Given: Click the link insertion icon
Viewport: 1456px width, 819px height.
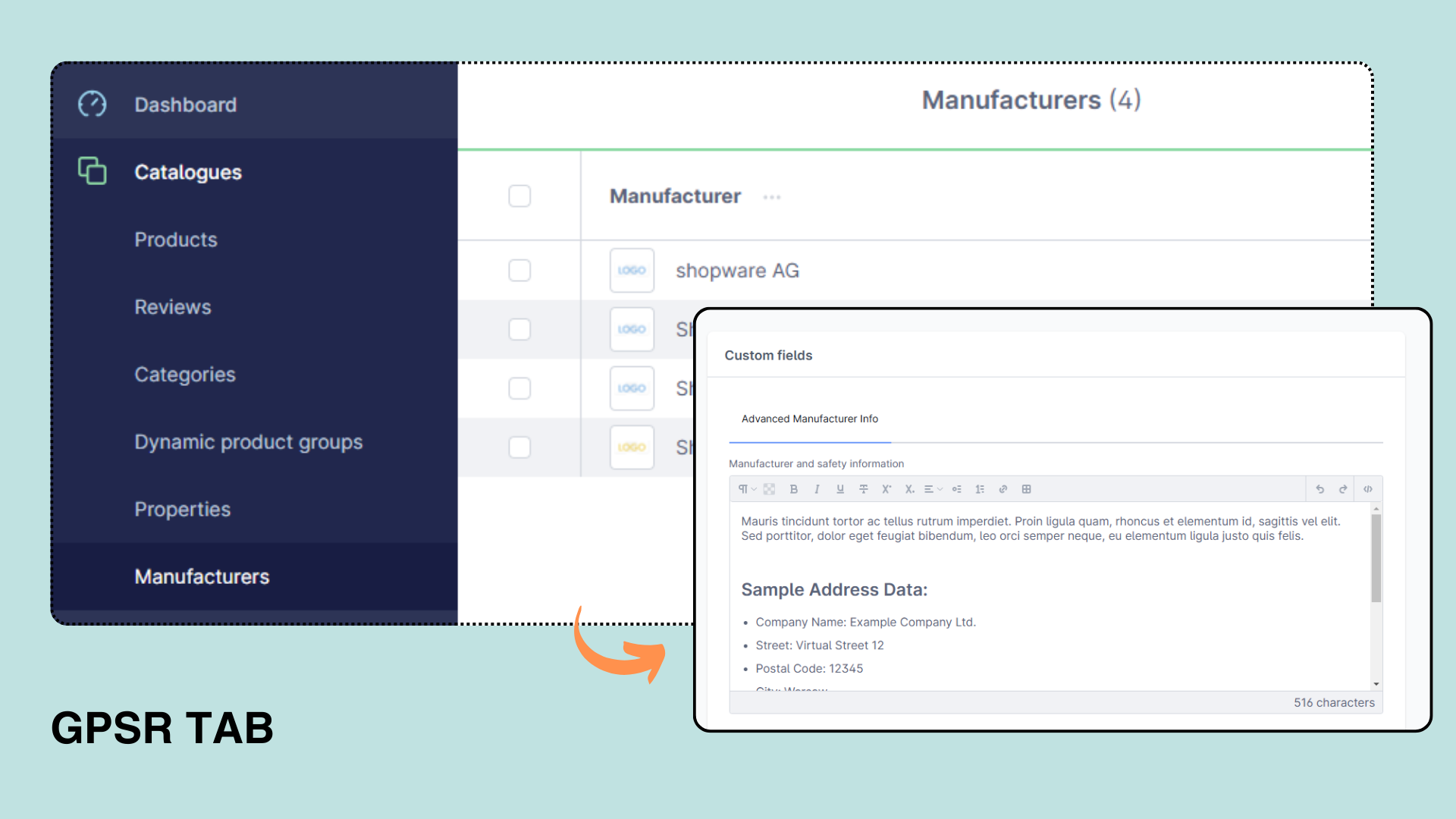Looking at the screenshot, I should pyautogui.click(x=1002, y=489).
